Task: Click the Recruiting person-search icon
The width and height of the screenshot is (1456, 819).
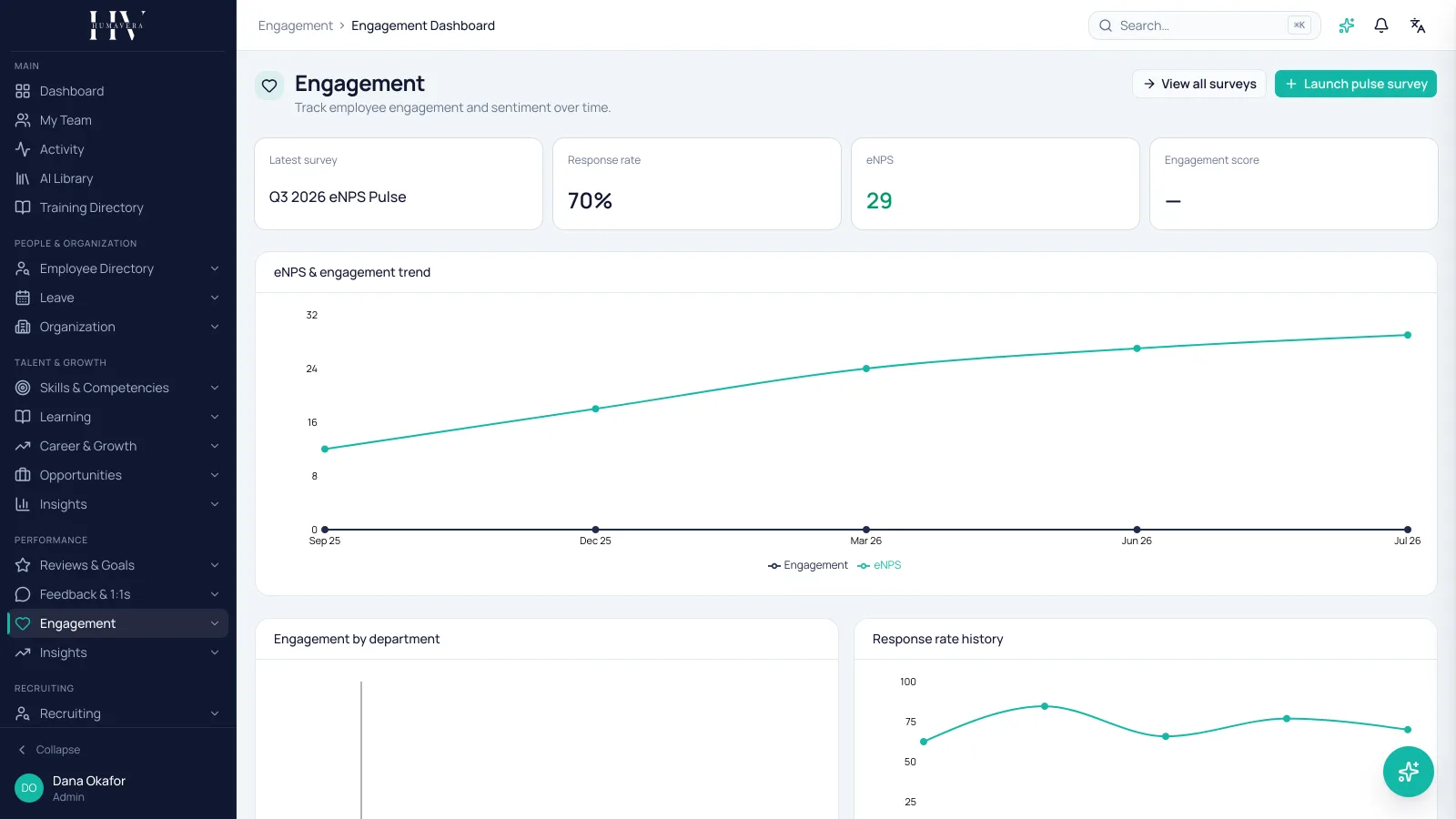Action: pyautogui.click(x=23, y=713)
